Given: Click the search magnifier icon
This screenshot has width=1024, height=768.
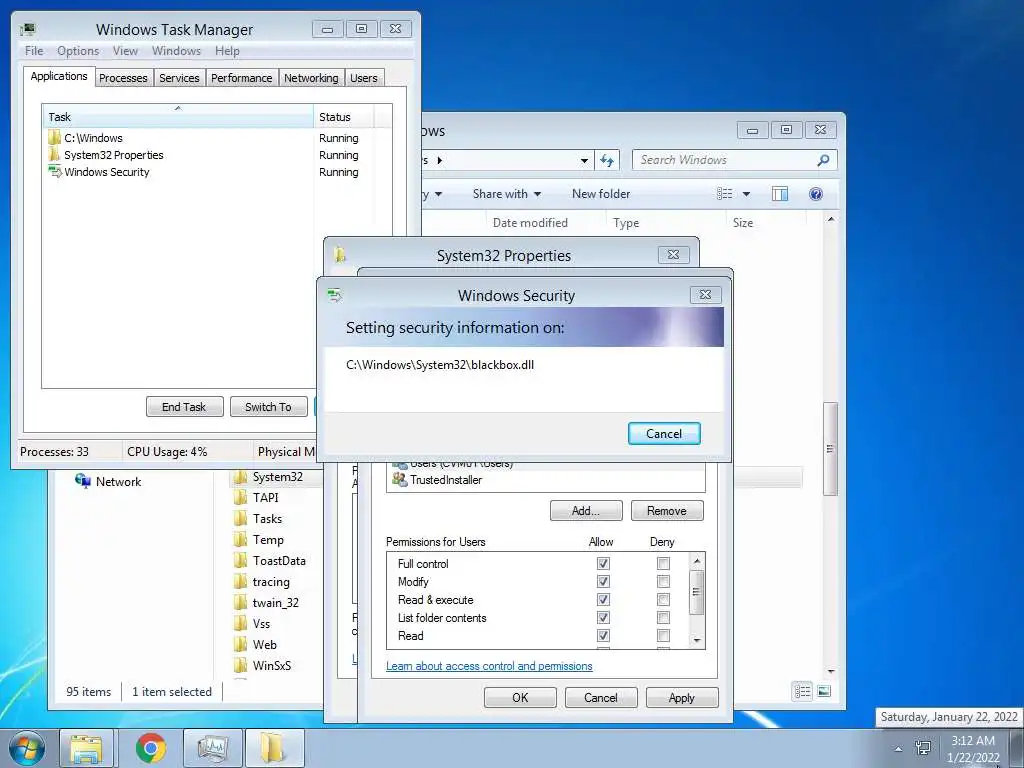Looking at the screenshot, I should [x=824, y=160].
